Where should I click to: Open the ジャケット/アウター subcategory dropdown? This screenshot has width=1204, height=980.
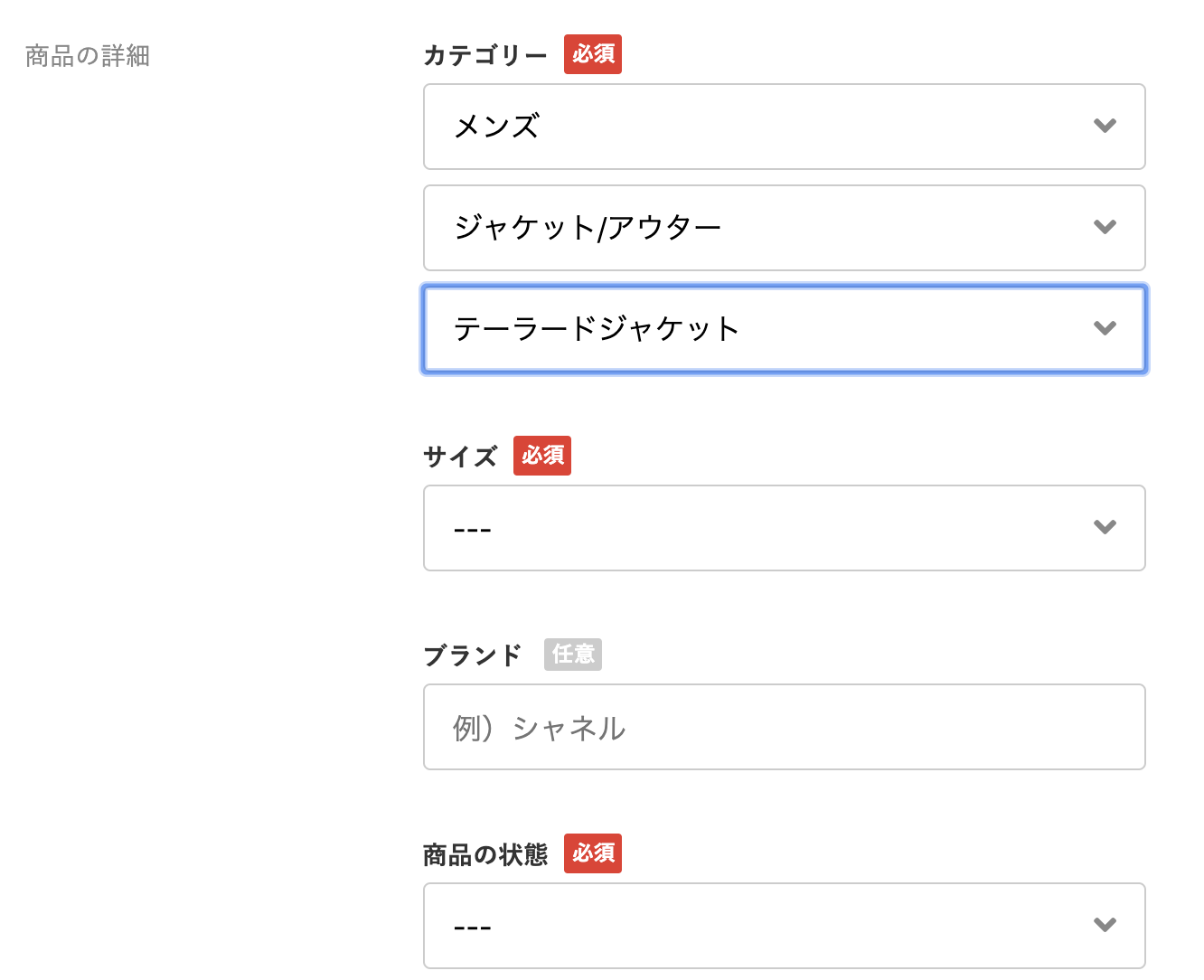(x=785, y=228)
